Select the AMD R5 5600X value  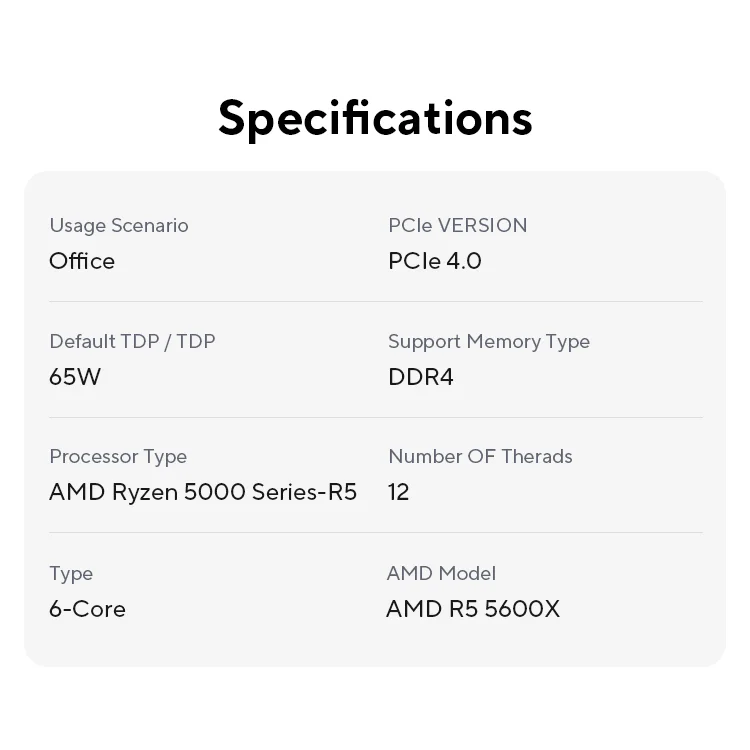(x=472, y=609)
